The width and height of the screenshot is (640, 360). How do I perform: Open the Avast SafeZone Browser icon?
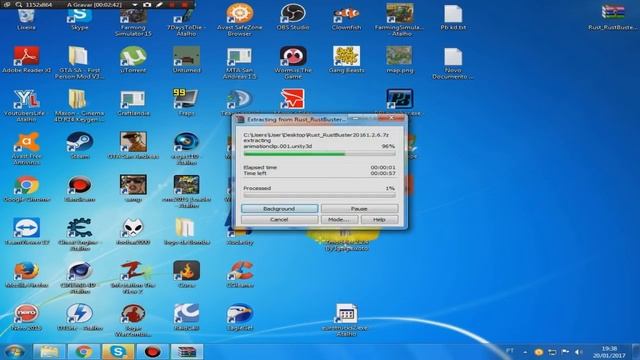239,20
